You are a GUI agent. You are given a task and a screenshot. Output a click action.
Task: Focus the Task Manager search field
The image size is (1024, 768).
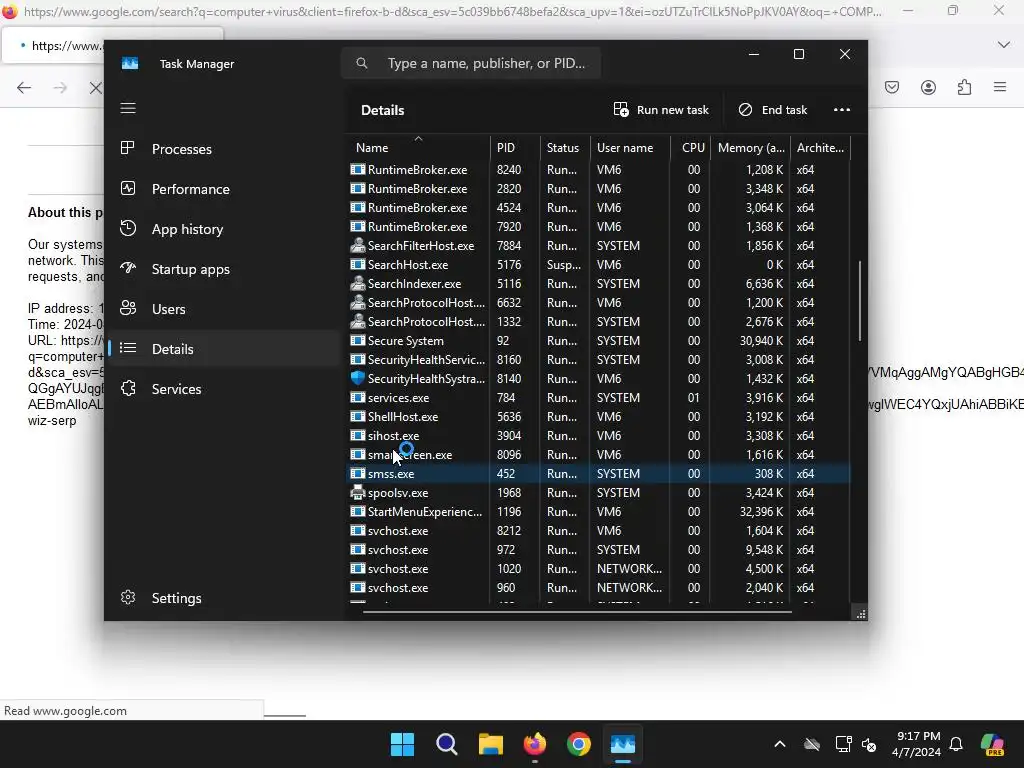[x=470, y=63]
